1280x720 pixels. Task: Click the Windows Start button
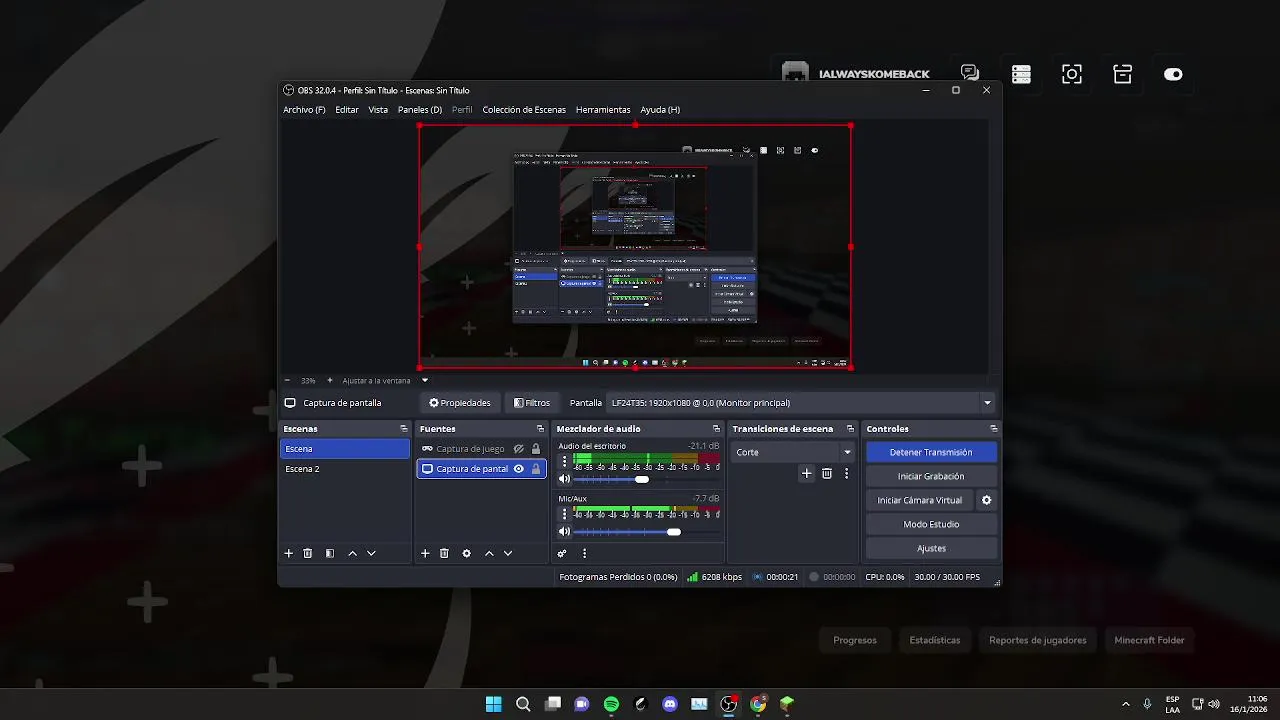pyautogui.click(x=493, y=704)
